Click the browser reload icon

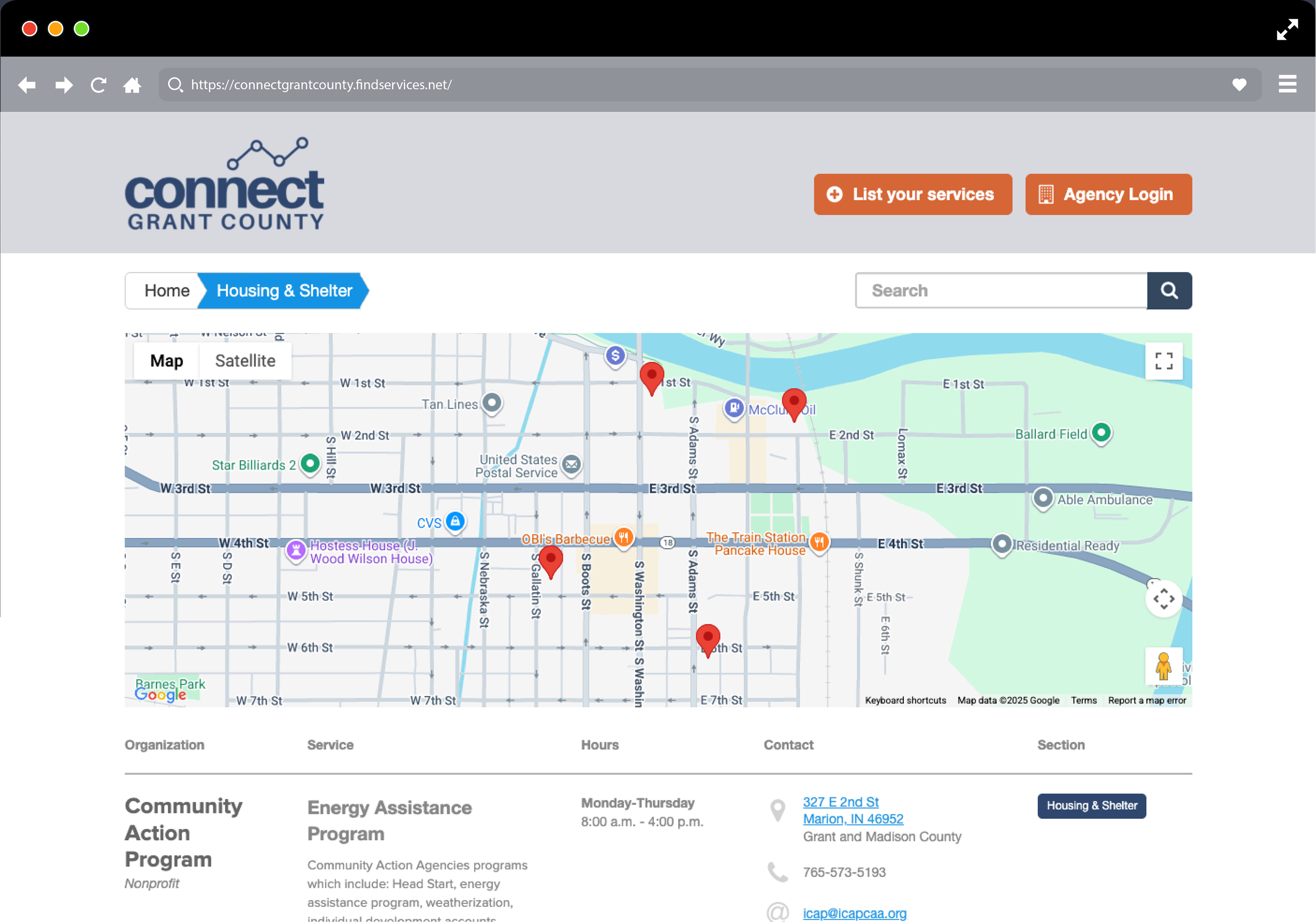pos(99,85)
